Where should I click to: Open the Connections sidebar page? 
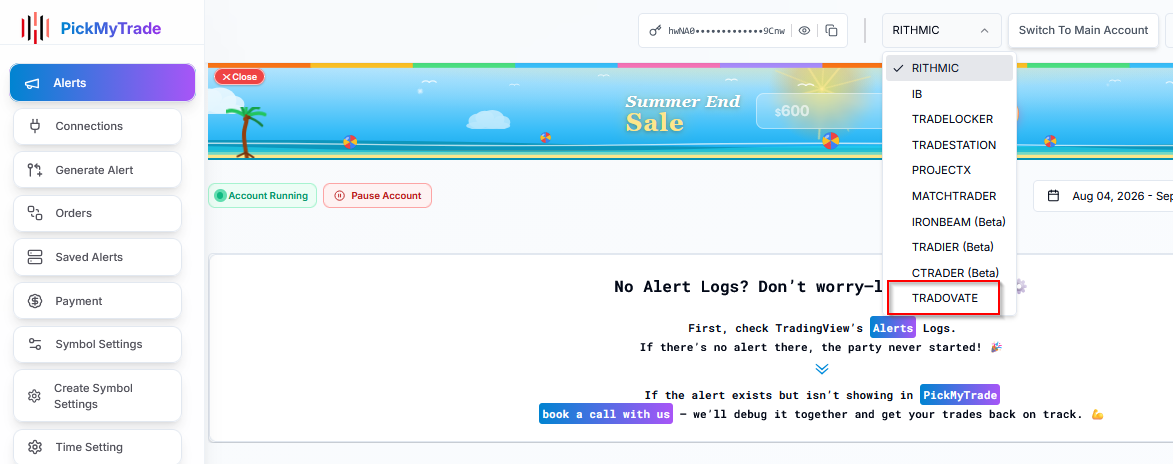coord(97,126)
